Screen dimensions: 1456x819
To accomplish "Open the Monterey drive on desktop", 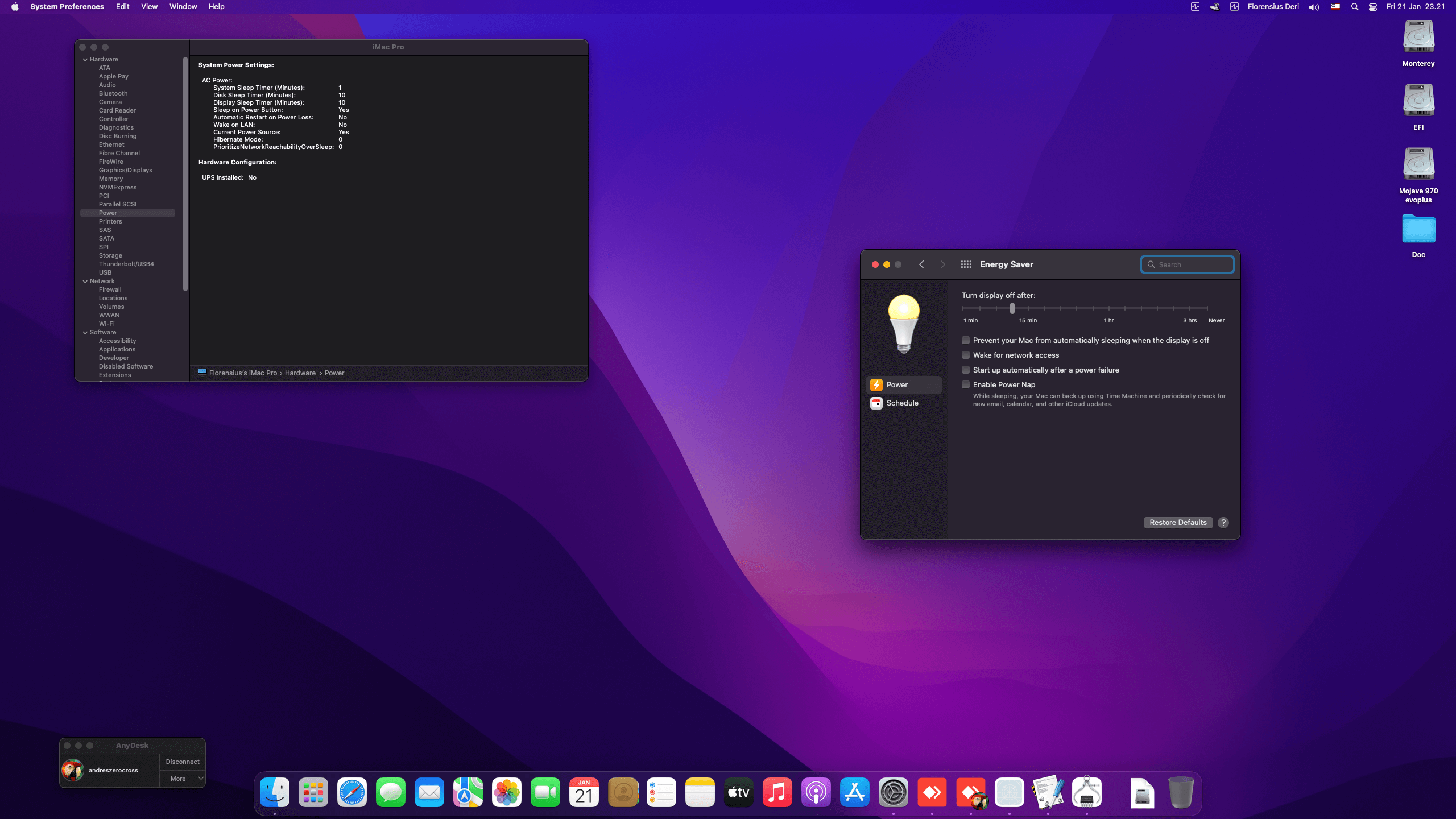I will (1418, 38).
